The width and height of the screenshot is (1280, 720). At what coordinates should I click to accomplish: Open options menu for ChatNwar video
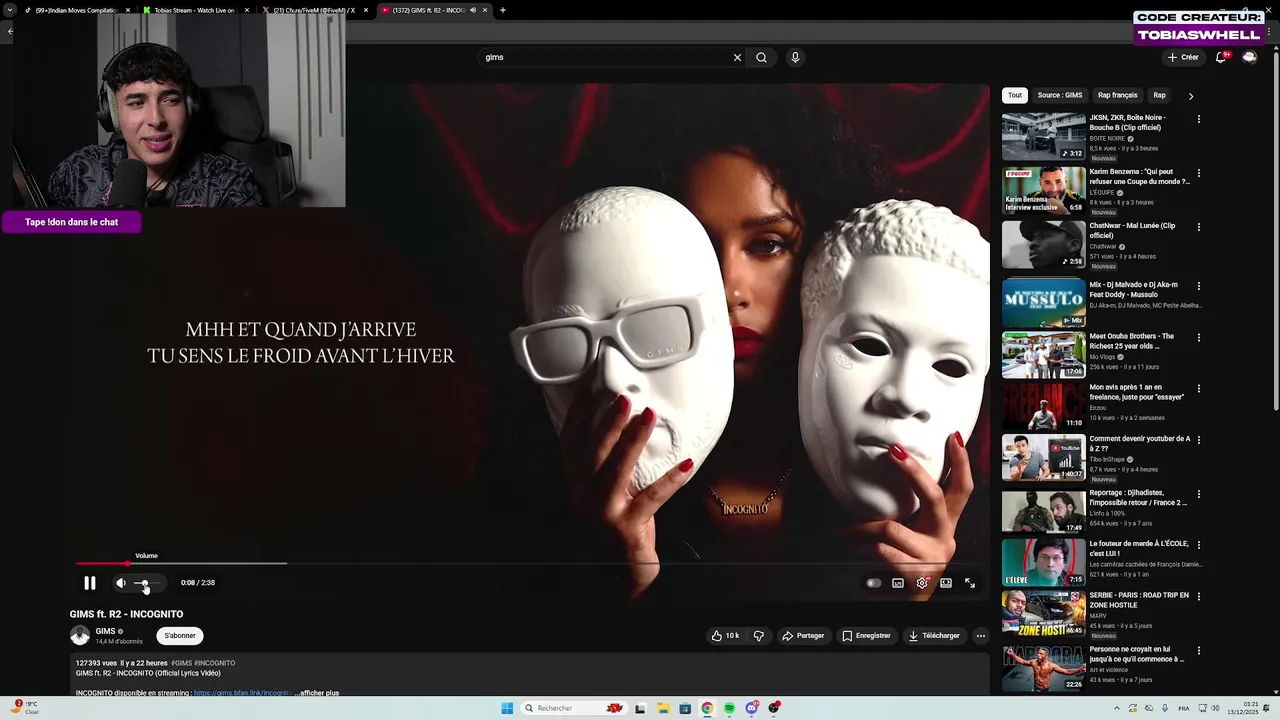click(1199, 227)
